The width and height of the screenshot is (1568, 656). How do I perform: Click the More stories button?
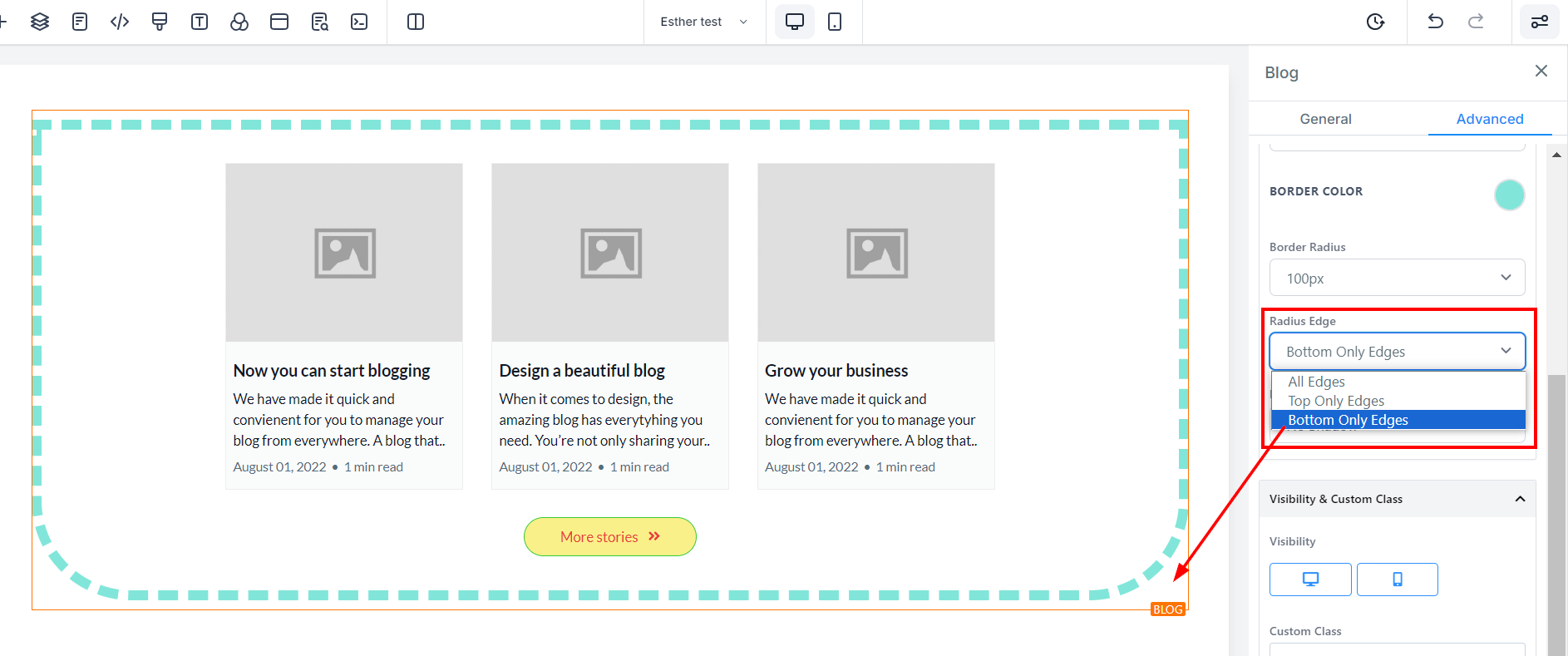(609, 537)
